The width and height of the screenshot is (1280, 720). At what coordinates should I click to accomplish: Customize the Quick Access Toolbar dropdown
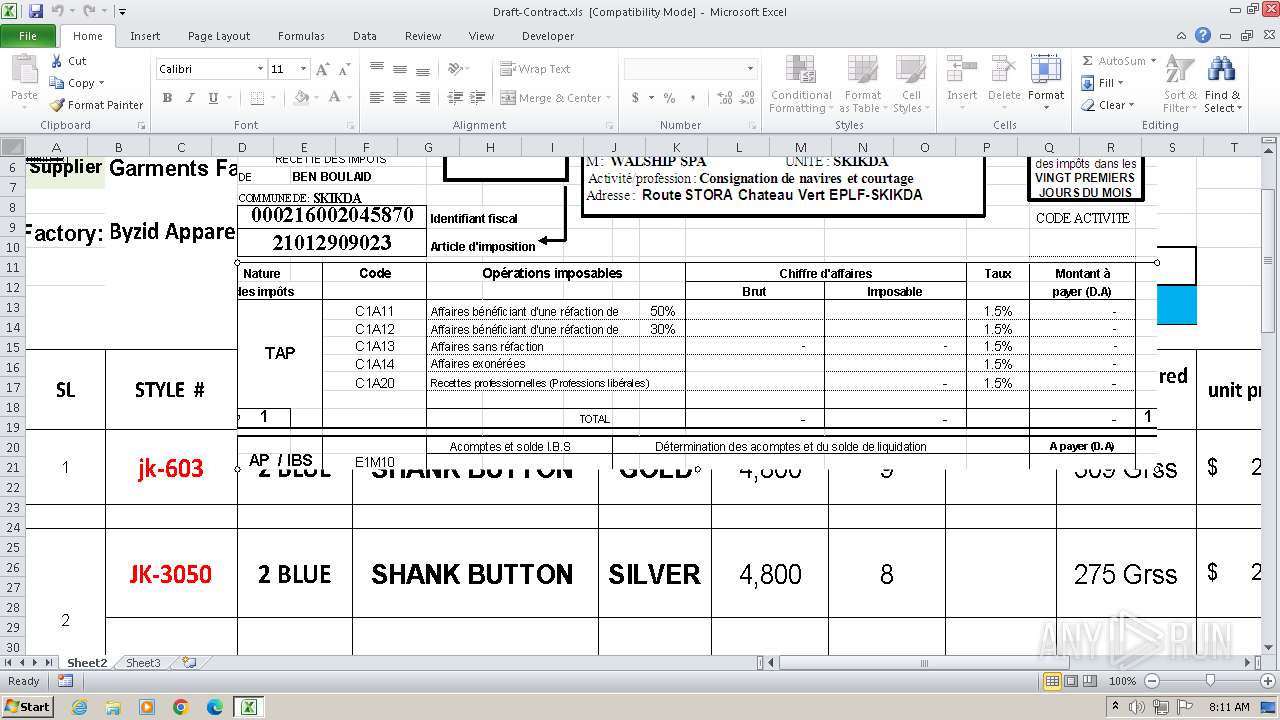coord(122,12)
